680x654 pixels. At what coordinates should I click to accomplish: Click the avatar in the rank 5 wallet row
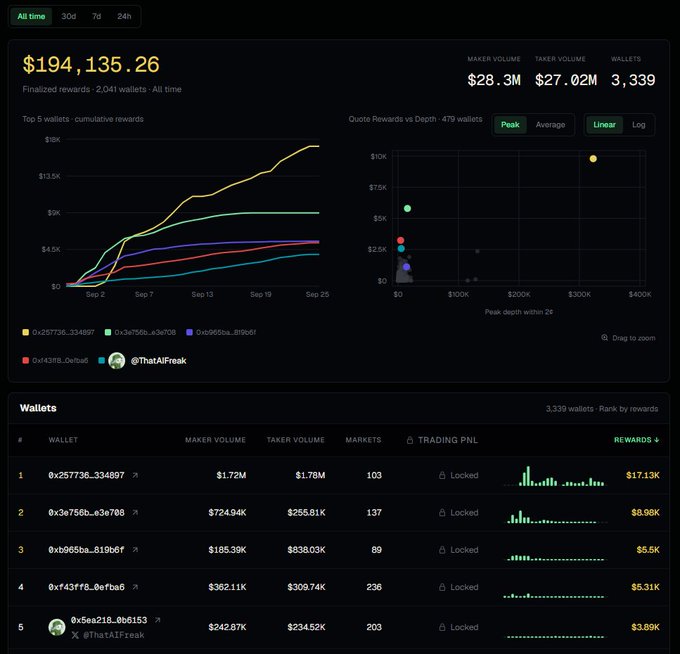[x=57, y=627]
